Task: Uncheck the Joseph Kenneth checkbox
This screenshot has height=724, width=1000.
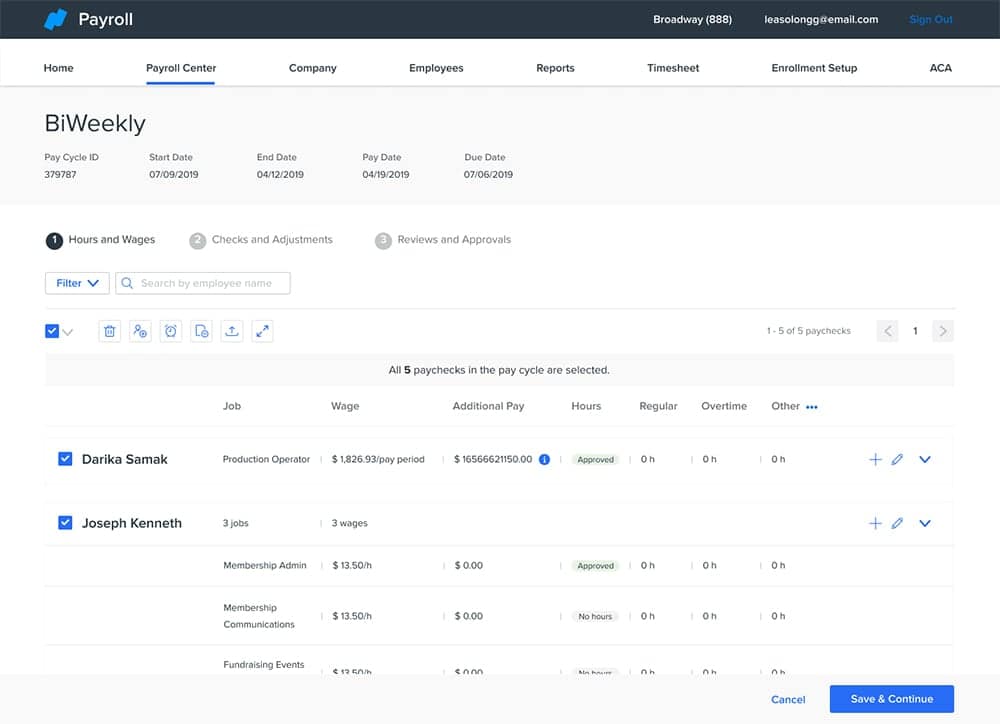Action: (65, 522)
